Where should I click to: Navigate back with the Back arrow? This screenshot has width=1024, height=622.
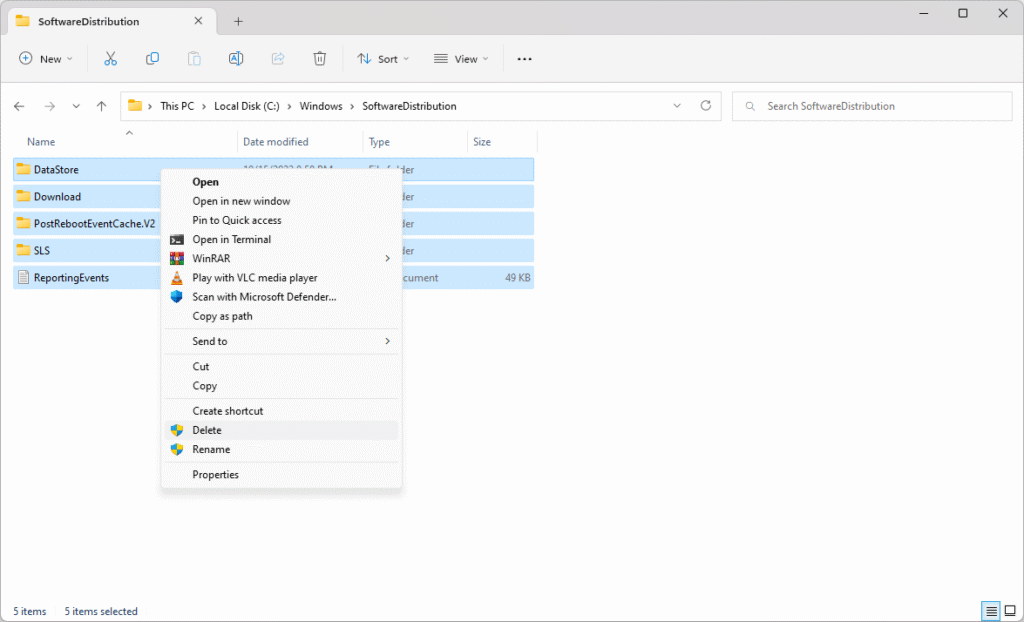(19, 106)
